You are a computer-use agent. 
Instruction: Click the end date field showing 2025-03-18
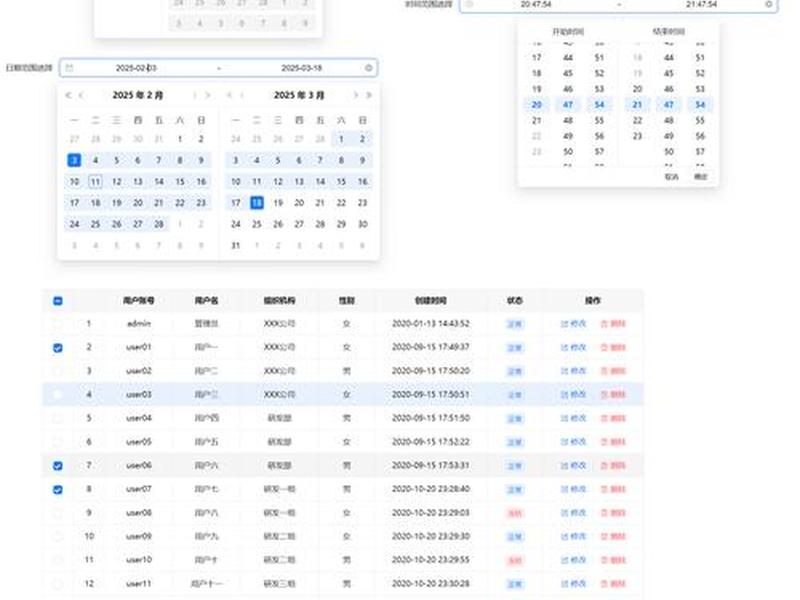(302, 68)
